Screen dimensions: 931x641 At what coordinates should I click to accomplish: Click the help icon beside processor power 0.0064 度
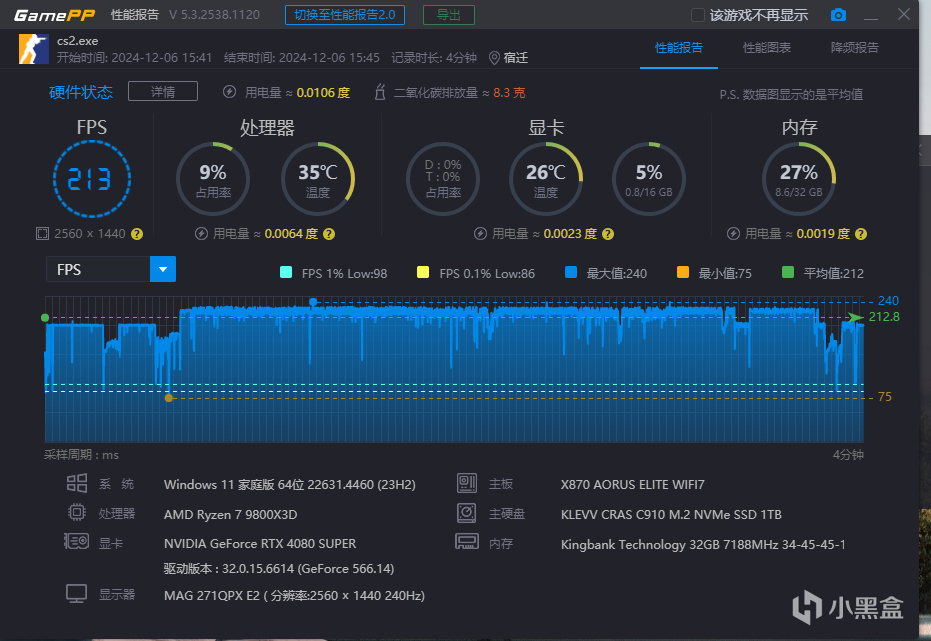[x=329, y=234]
